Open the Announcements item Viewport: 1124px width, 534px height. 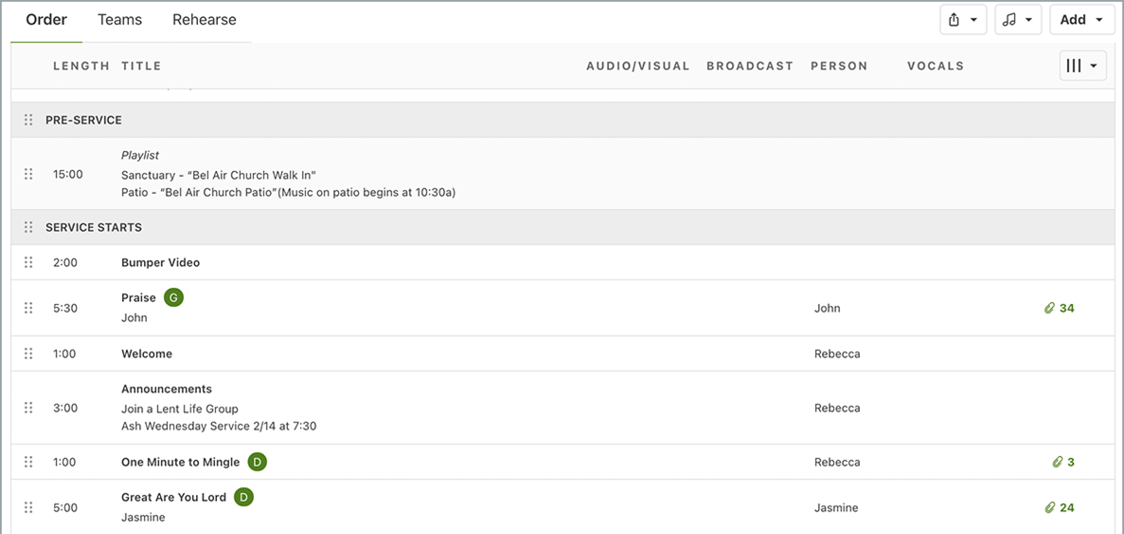pos(166,389)
